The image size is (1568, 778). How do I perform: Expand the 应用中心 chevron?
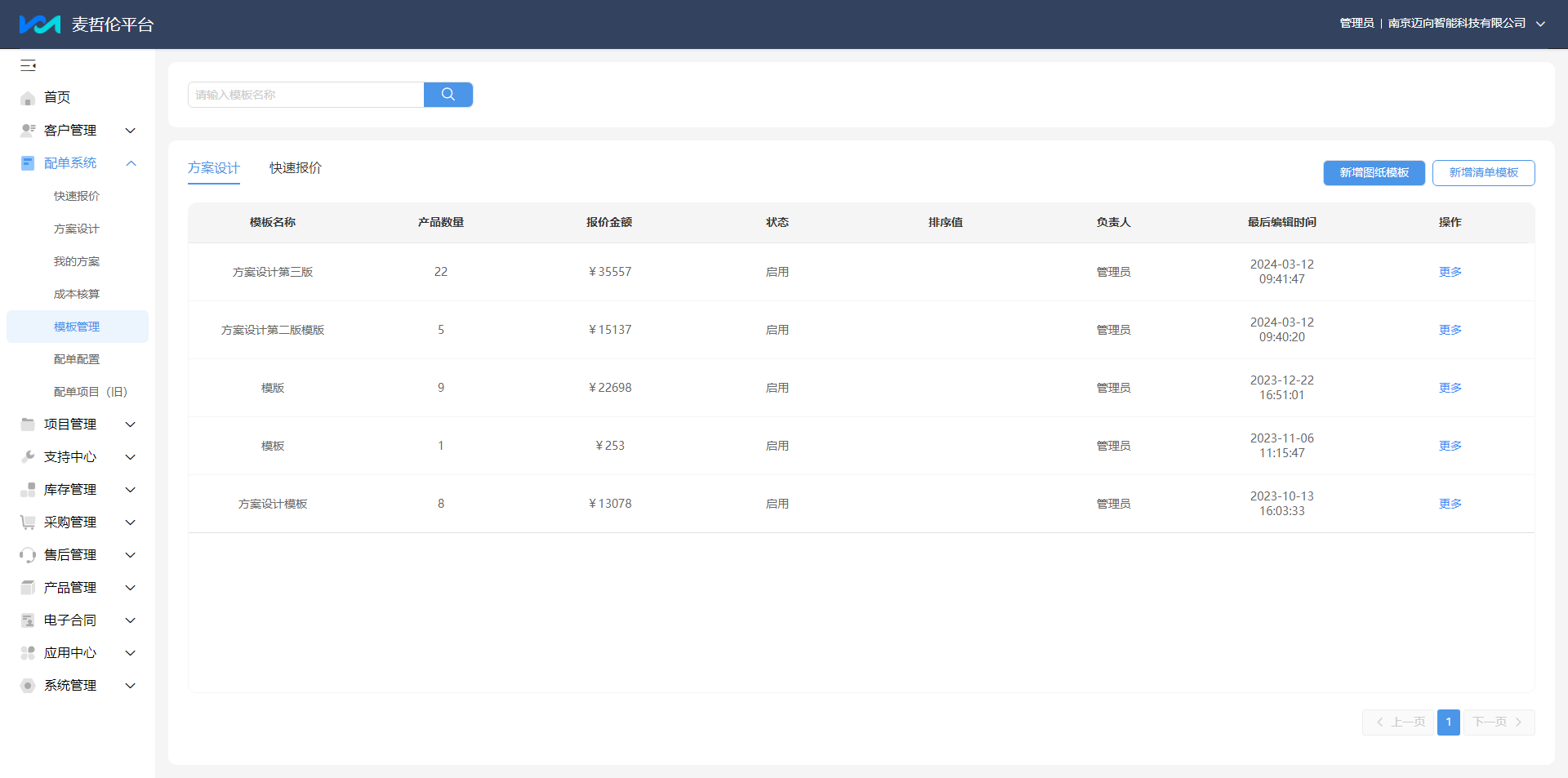(130, 653)
